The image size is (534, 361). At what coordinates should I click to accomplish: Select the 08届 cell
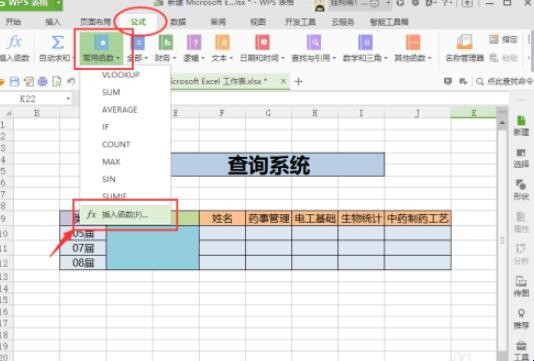[x=83, y=263]
